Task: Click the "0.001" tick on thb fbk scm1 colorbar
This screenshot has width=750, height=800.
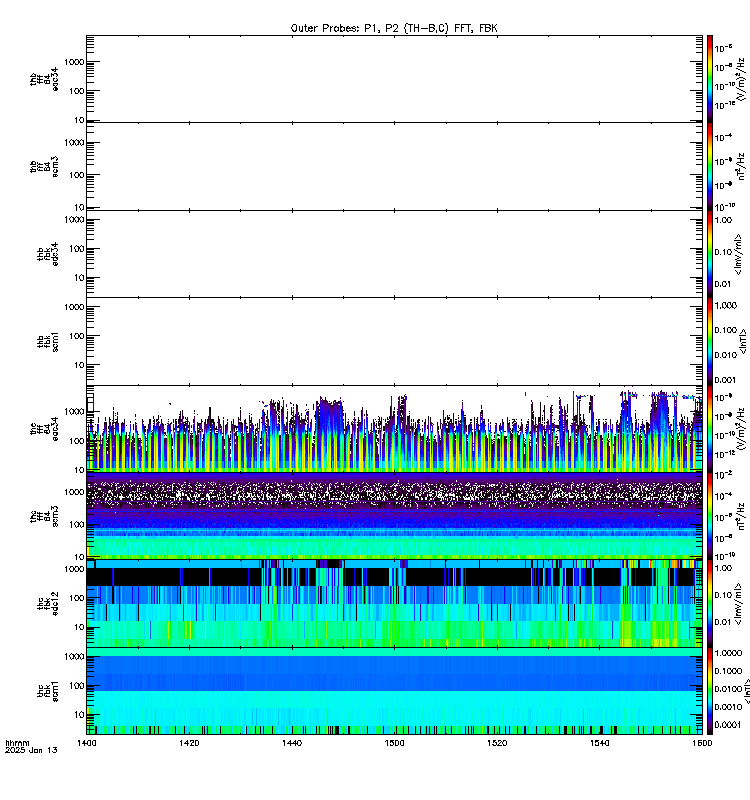Action: coord(726,380)
